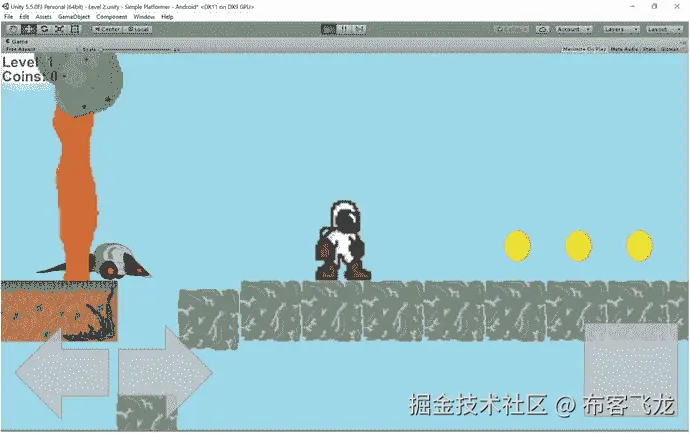Click the player character sprite
Screen dimensions: 690x433
pos(343,241)
